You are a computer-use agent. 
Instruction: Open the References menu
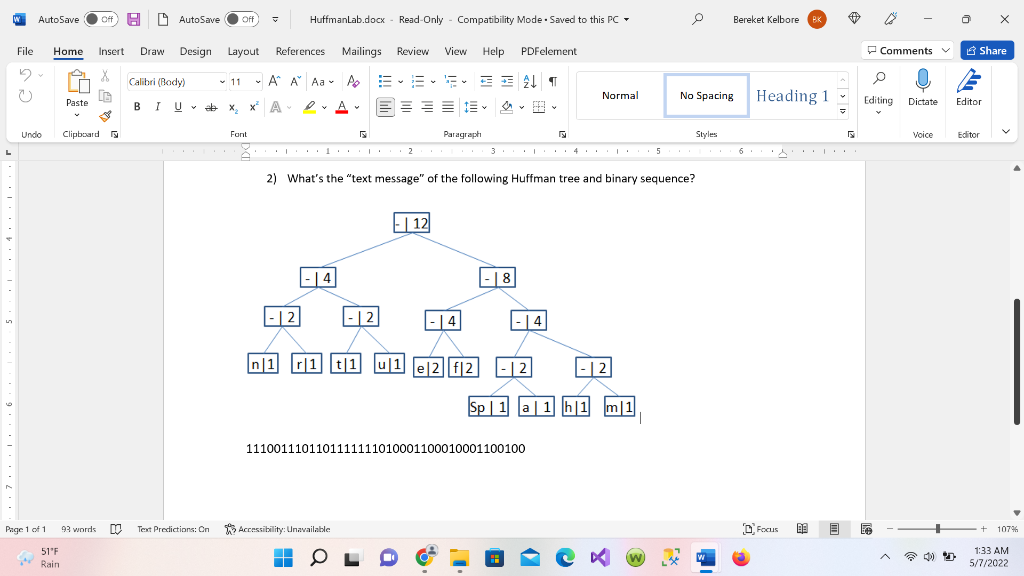(x=300, y=51)
